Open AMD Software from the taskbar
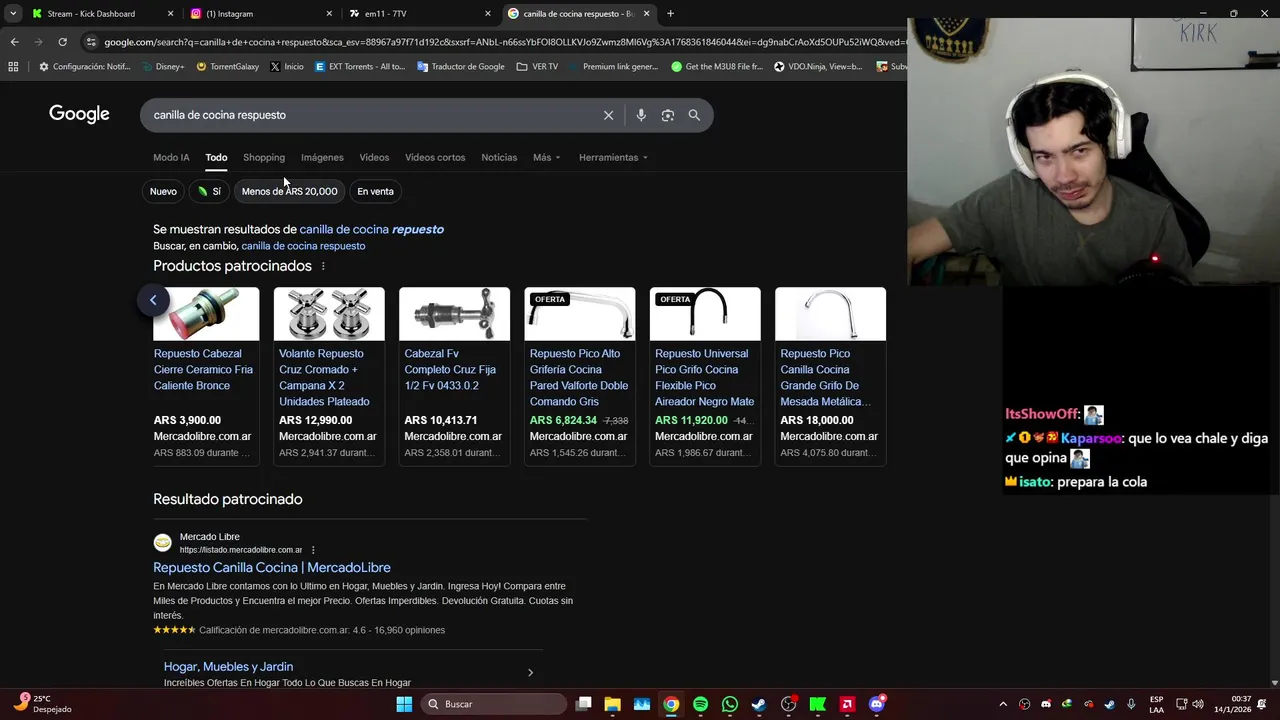The image size is (1280, 720). tap(847, 704)
